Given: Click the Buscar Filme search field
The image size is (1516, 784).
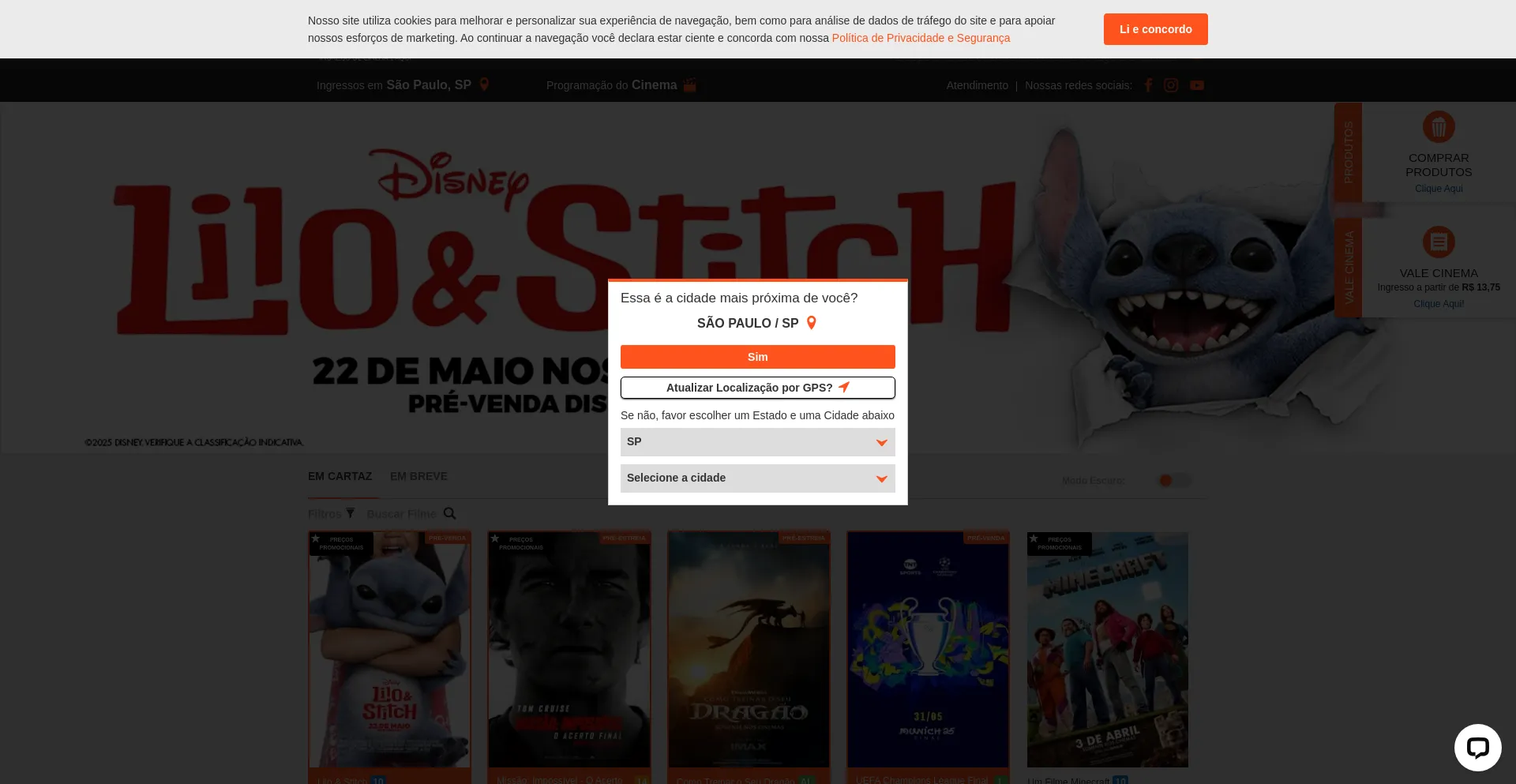Looking at the screenshot, I should click(x=401, y=514).
